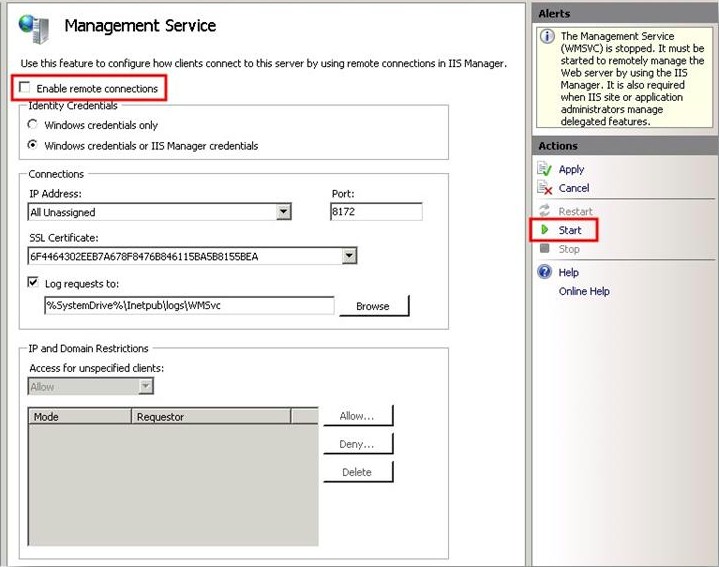
Task: Click the Stop link in Actions
Action: (569, 249)
